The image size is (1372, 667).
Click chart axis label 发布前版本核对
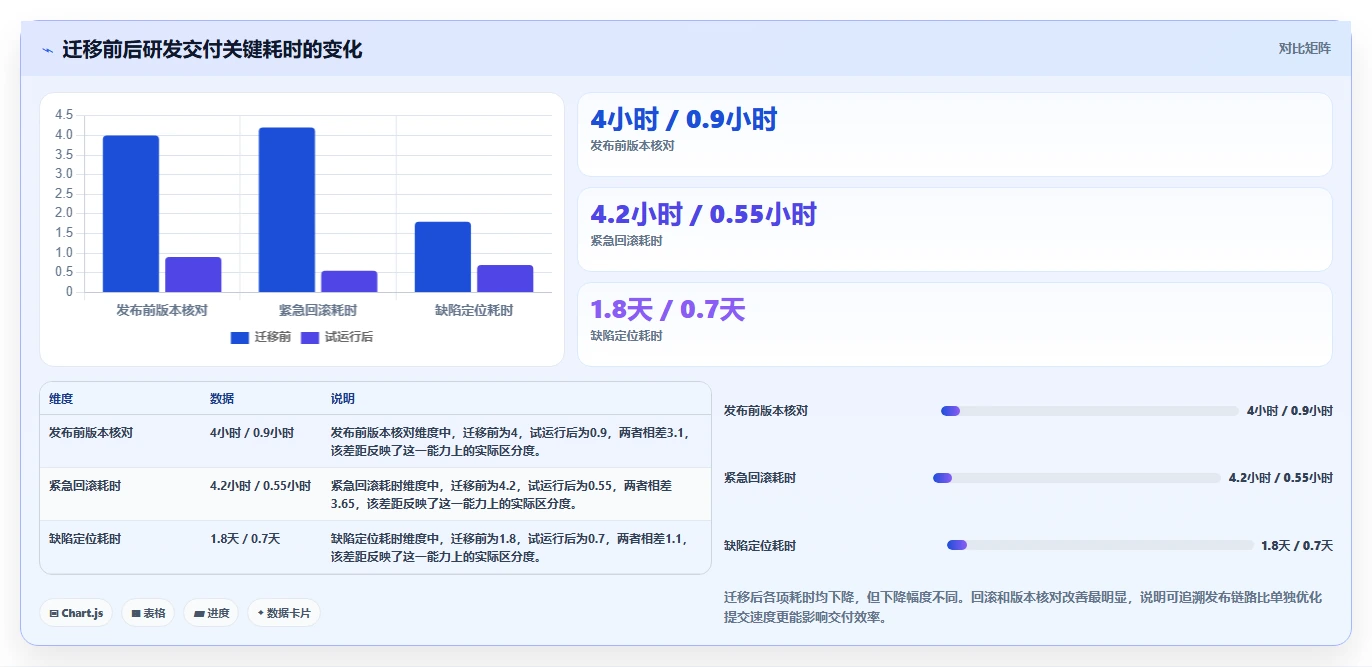point(162,311)
